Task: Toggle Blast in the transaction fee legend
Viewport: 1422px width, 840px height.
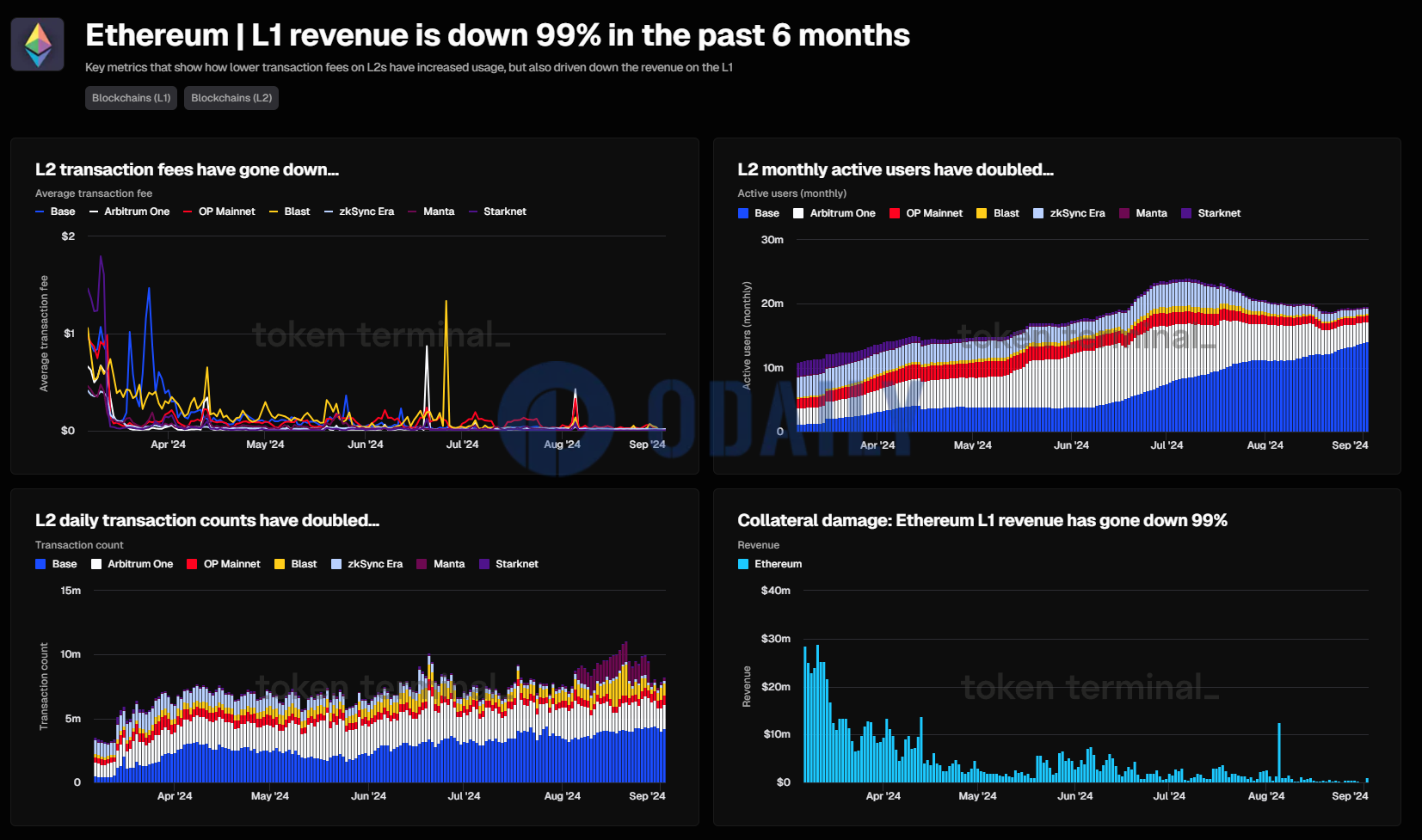Action: tap(290, 212)
